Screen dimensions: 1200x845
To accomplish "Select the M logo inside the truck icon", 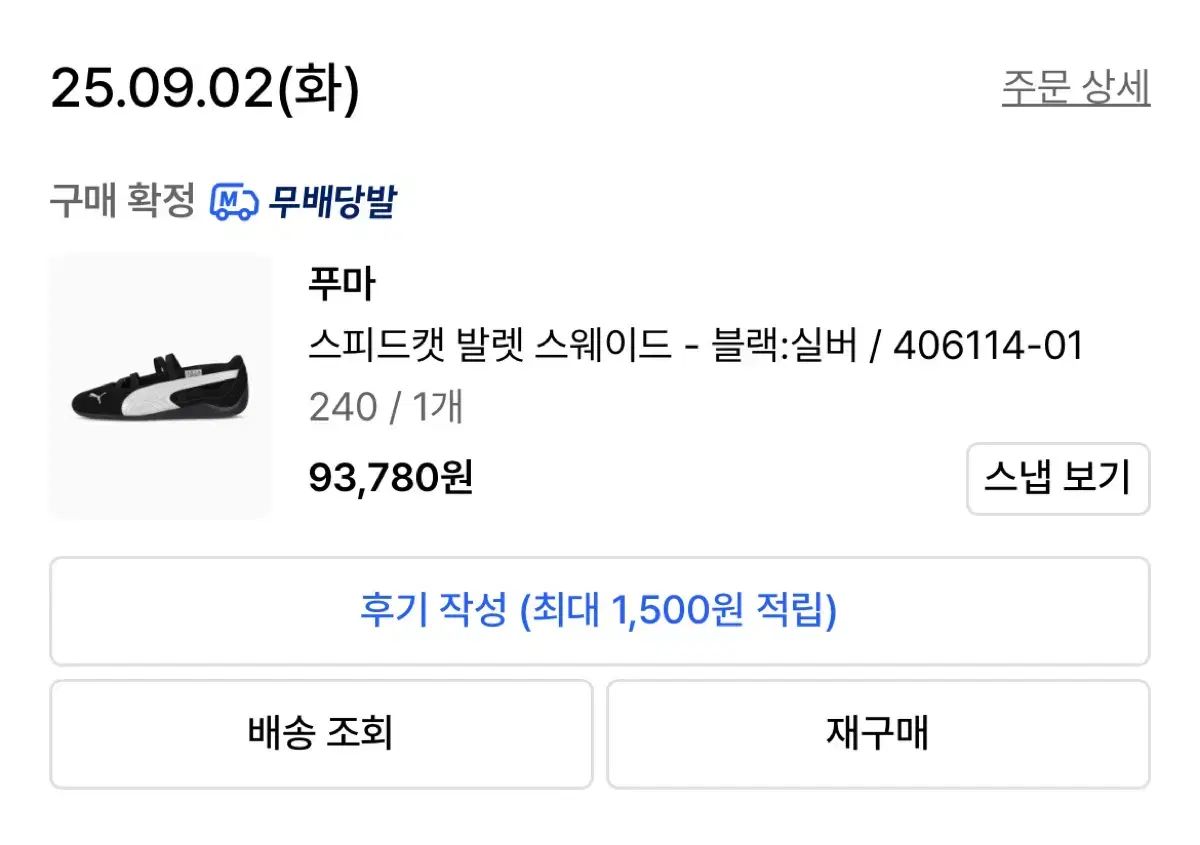I will click(229, 199).
